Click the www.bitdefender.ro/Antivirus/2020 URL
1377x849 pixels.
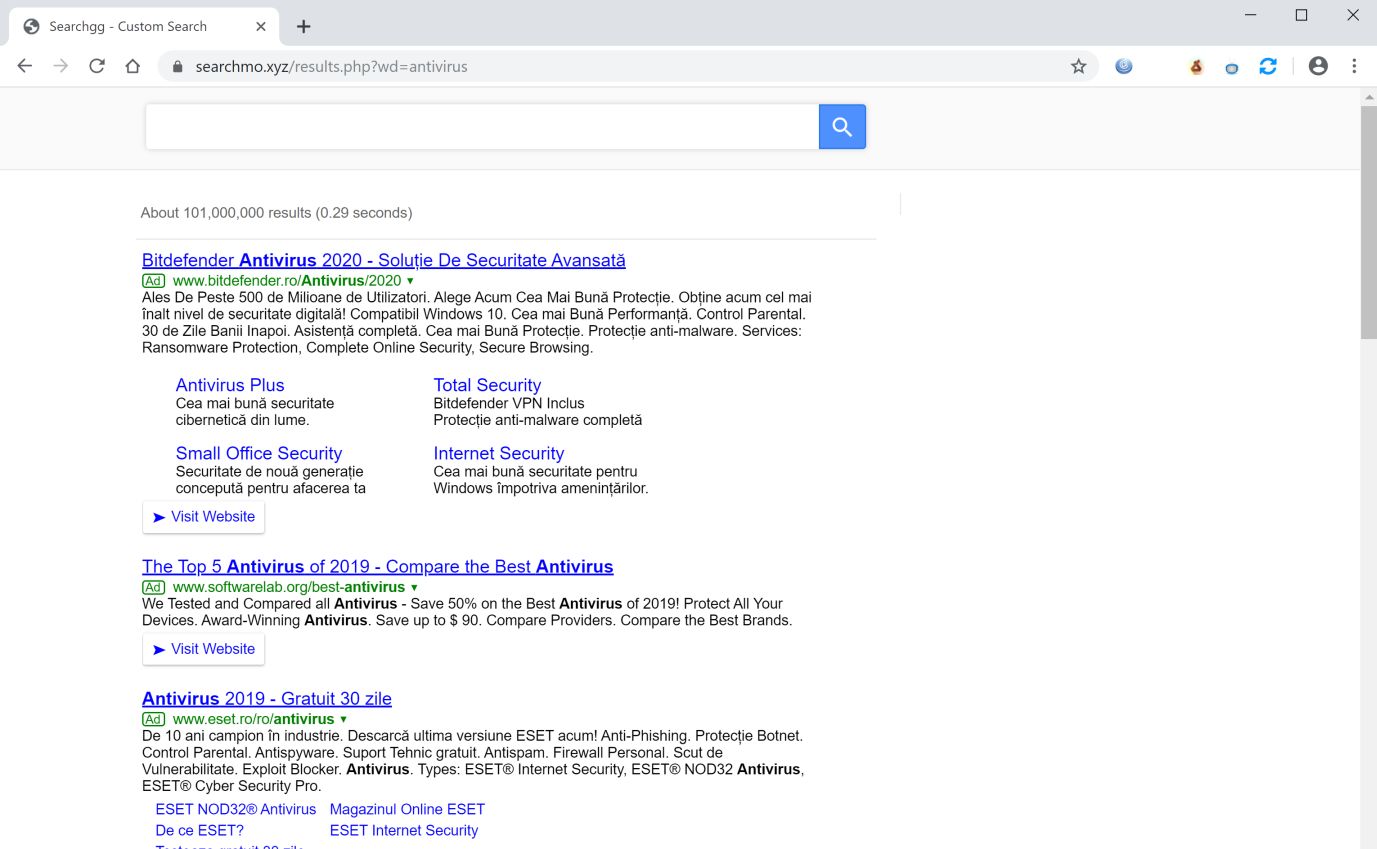[287, 281]
